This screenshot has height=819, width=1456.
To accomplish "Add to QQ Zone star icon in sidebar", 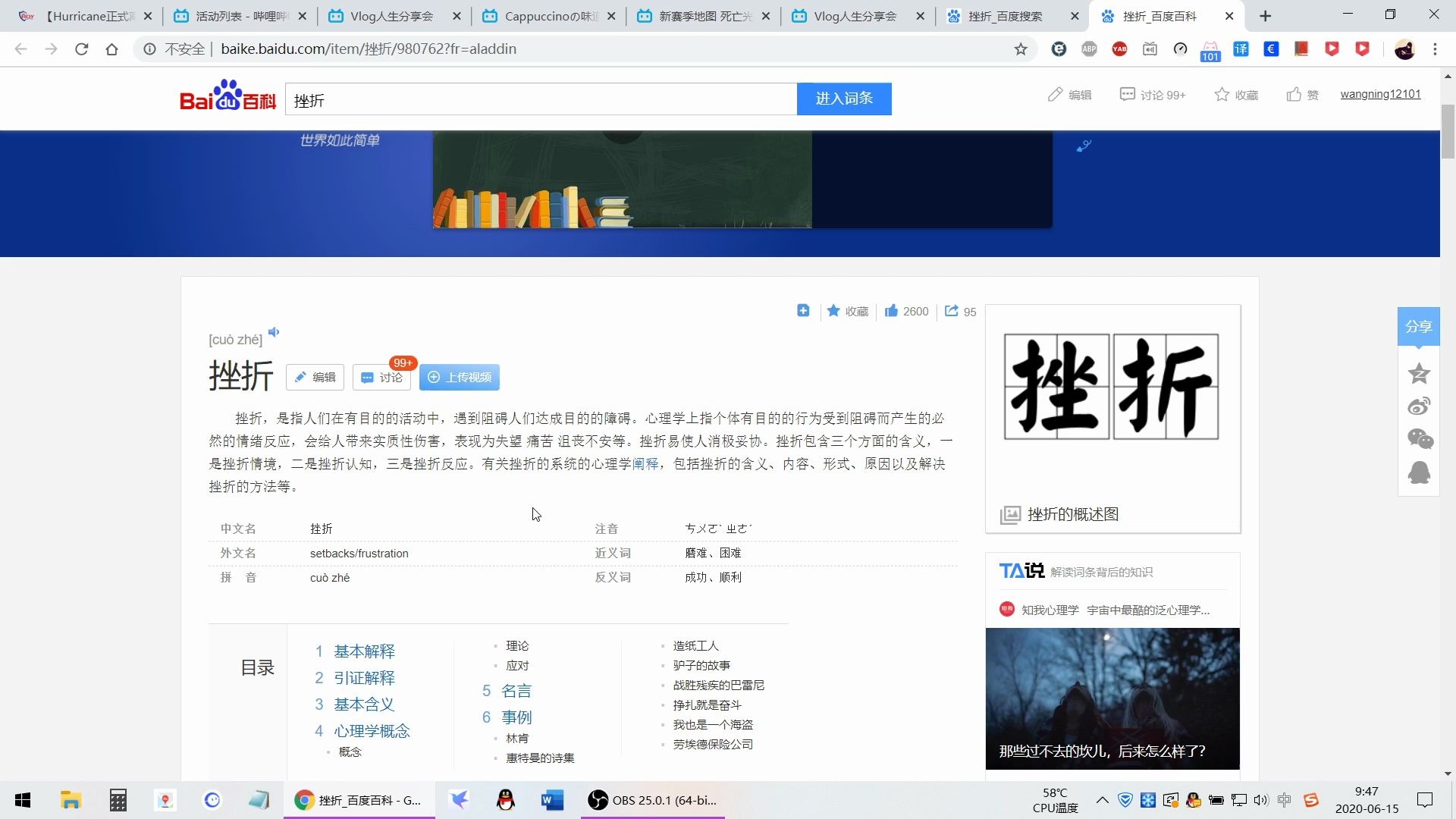I will tap(1419, 373).
